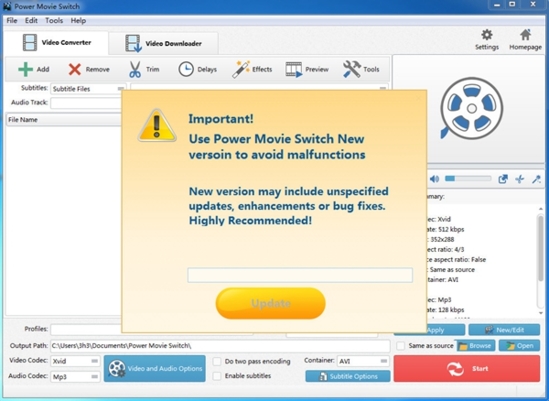Click the red Start button

coord(467,368)
